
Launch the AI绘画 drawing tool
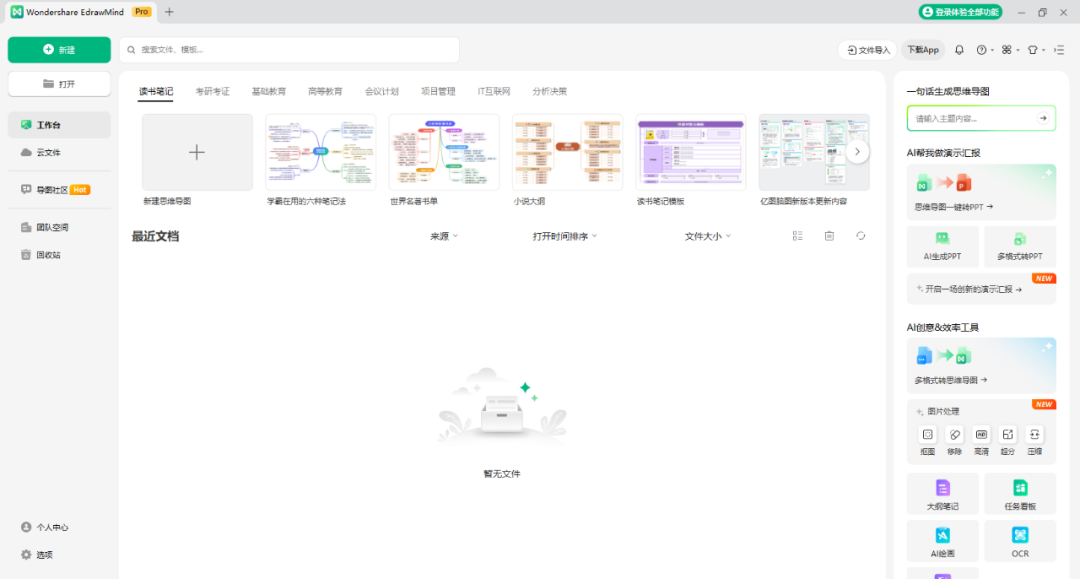tap(942, 539)
